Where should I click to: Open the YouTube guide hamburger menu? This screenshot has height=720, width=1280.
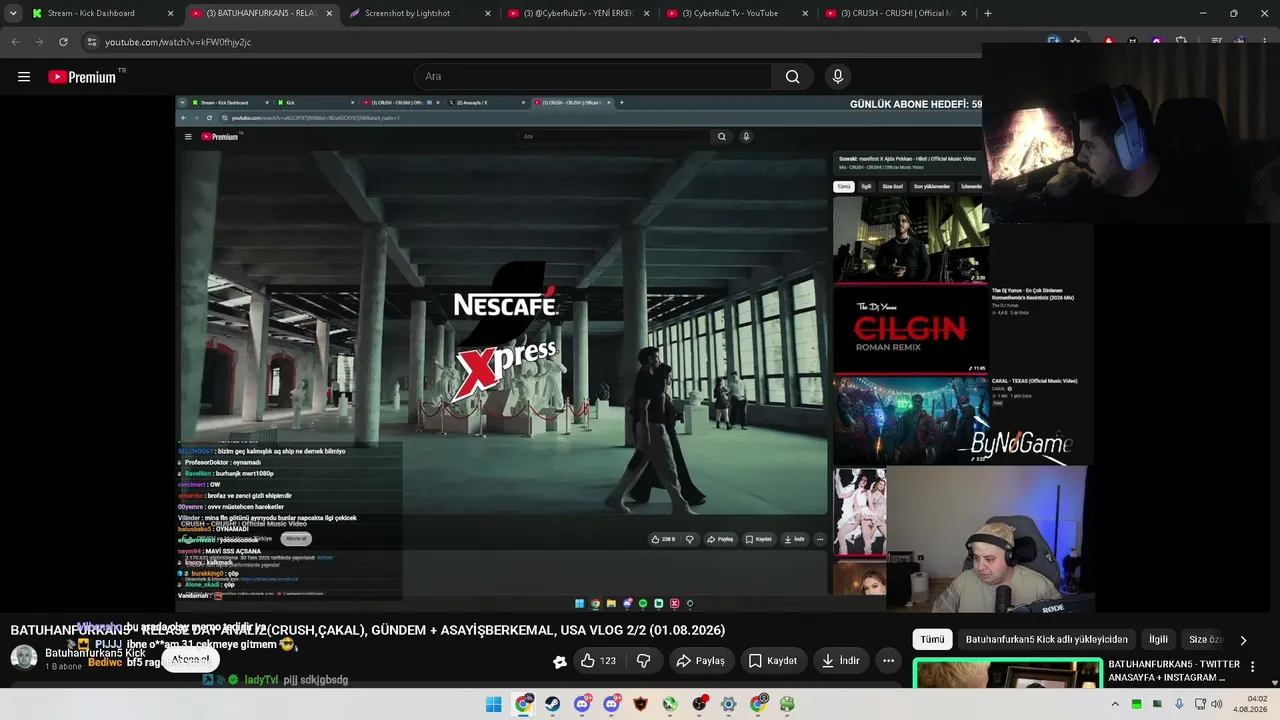(x=24, y=77)
